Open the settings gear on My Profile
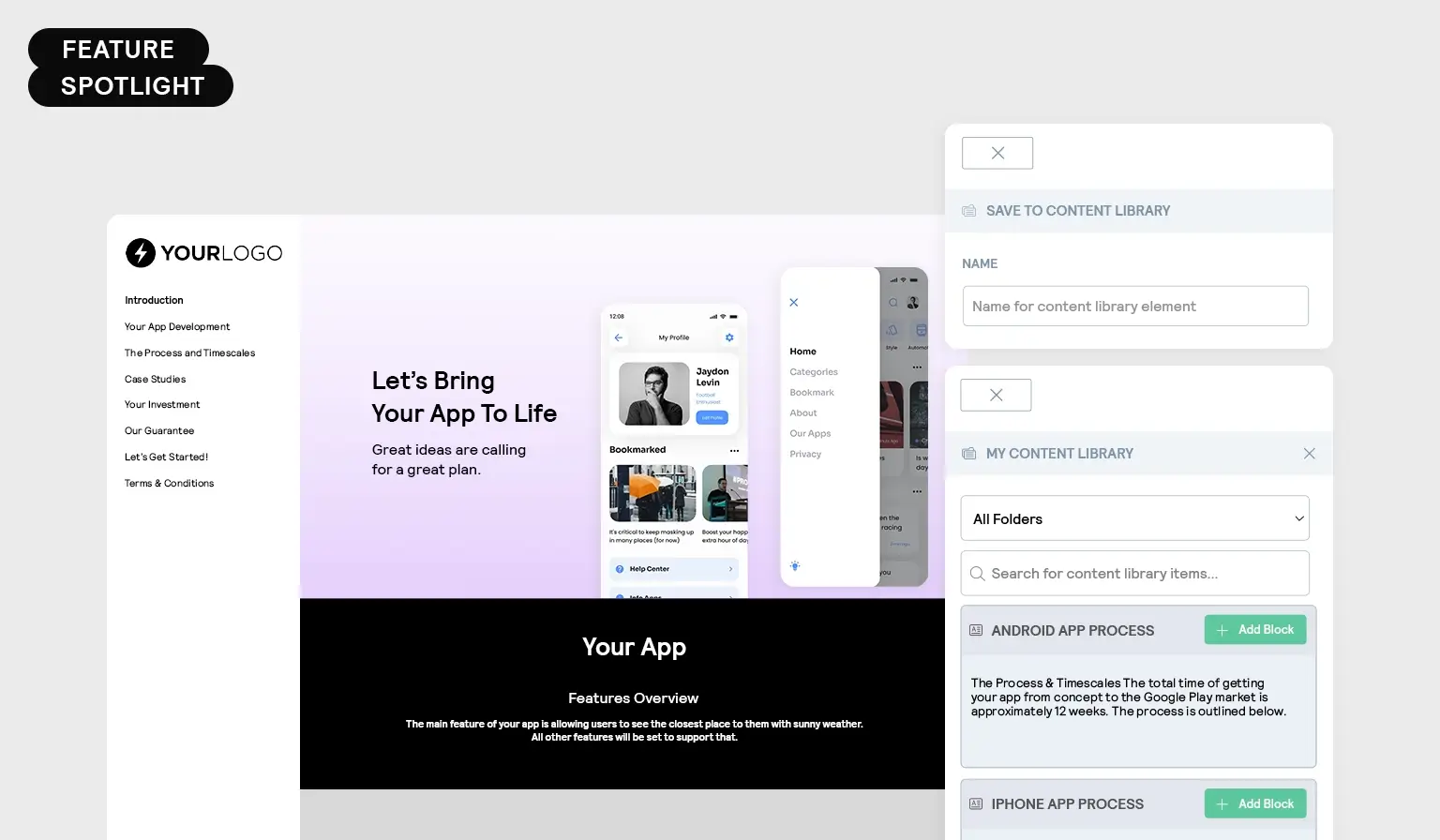 click(x=728, y=337)
